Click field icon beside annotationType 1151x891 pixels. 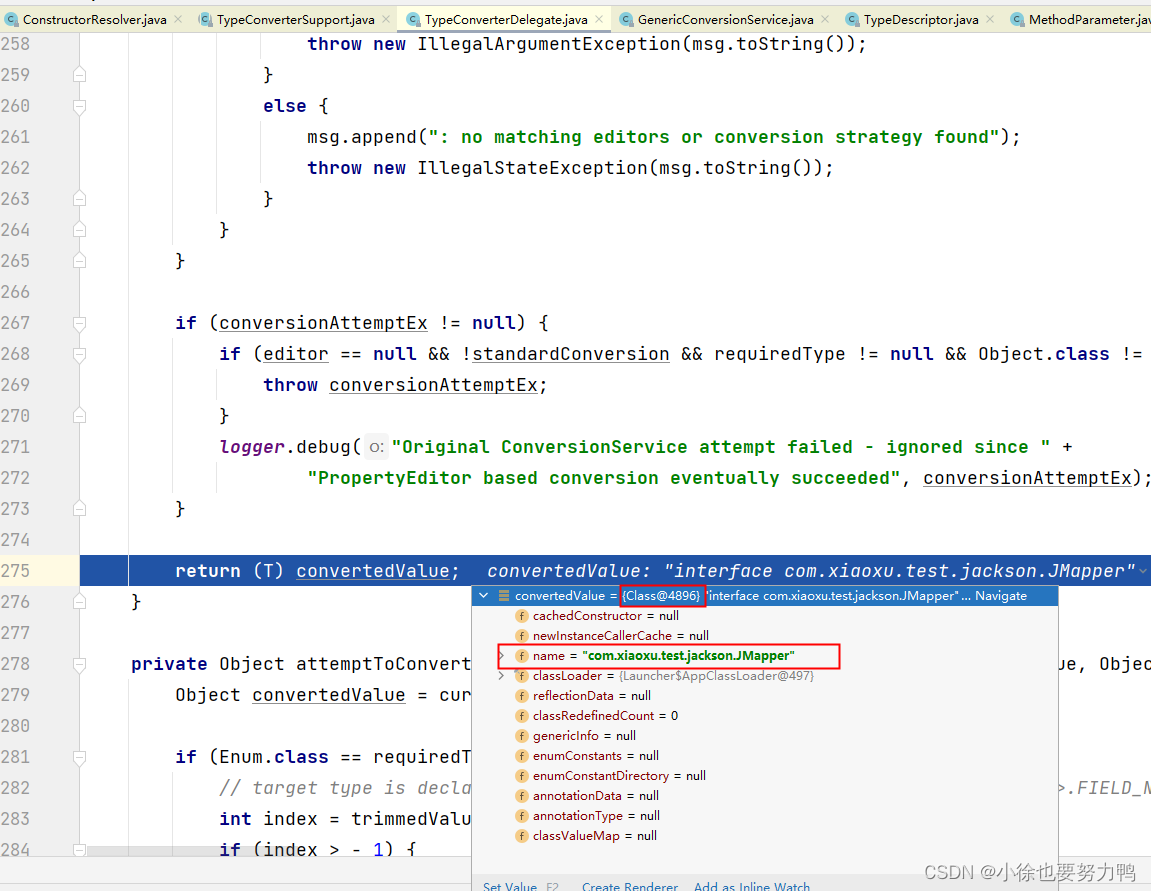[521, 815]
